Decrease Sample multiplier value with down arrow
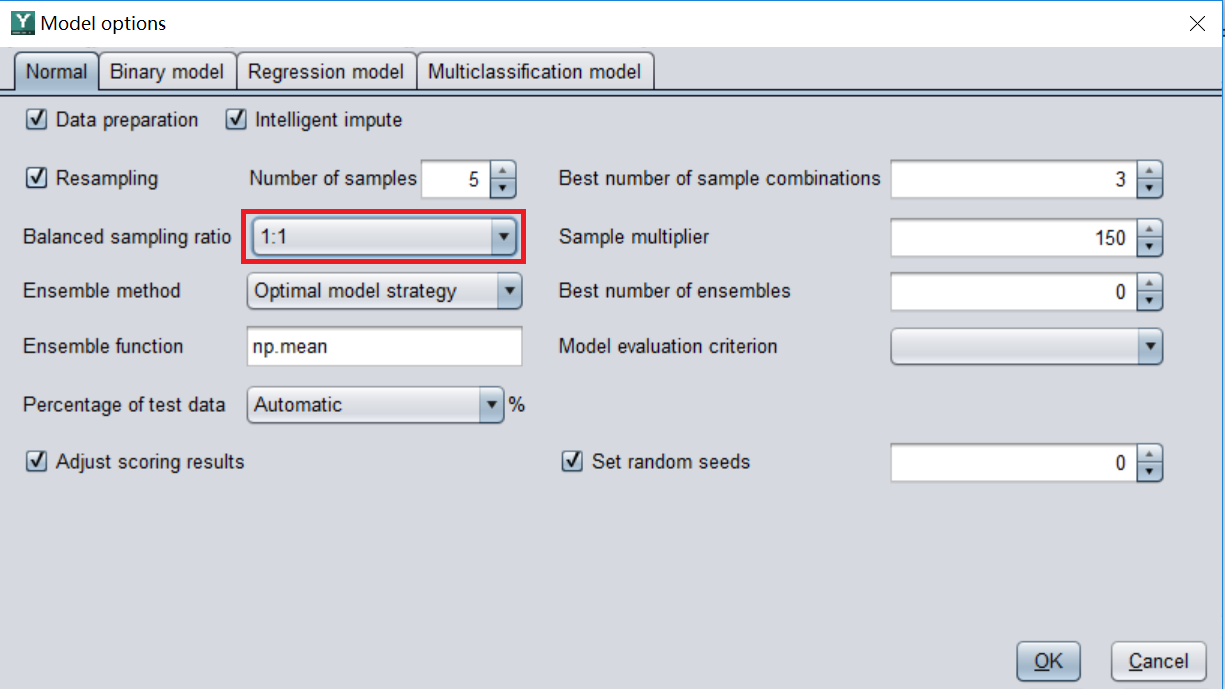1225x689 pixels. pos(1151,246)
